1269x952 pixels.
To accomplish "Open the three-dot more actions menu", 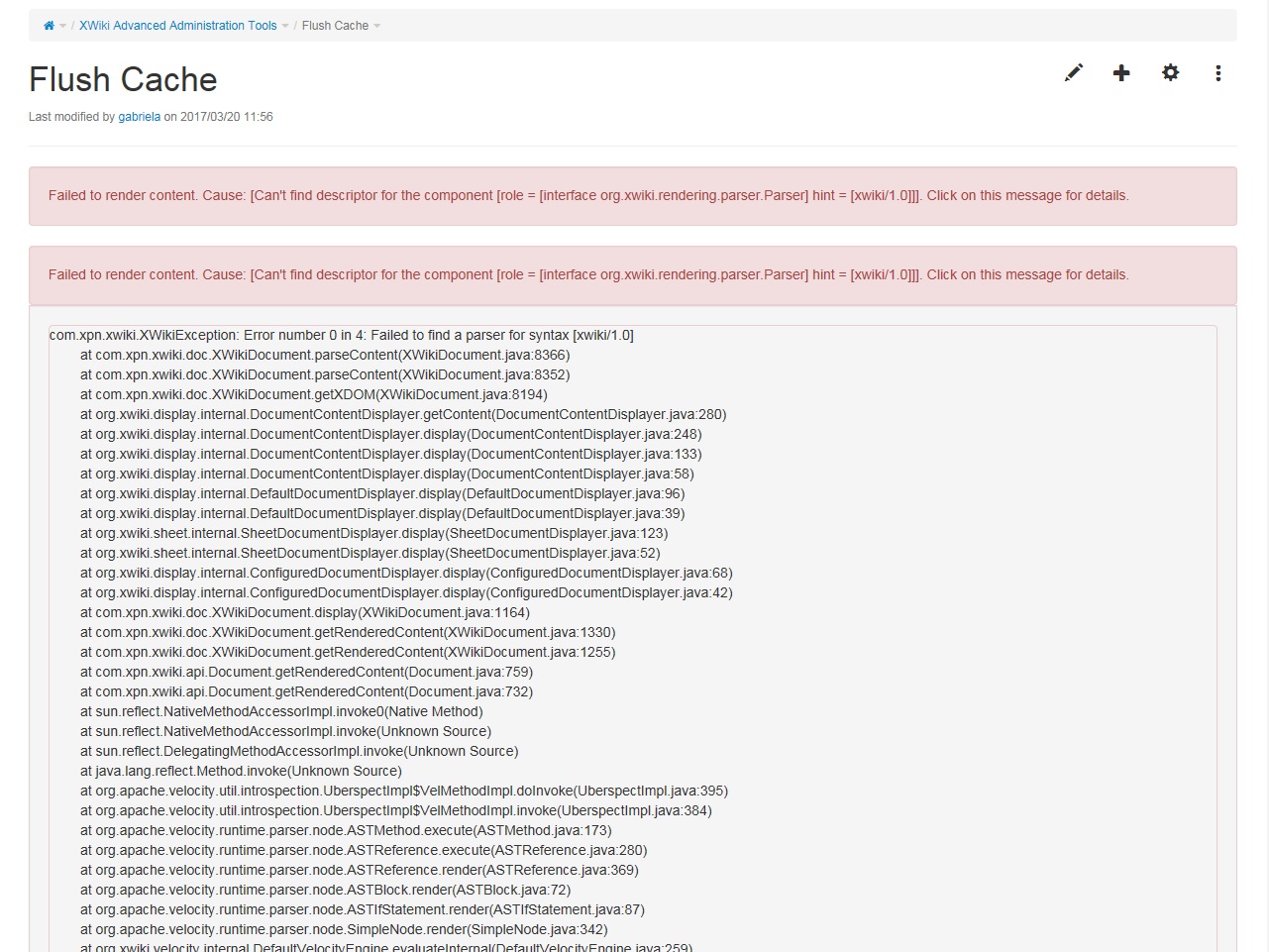I will (1217, 72).
